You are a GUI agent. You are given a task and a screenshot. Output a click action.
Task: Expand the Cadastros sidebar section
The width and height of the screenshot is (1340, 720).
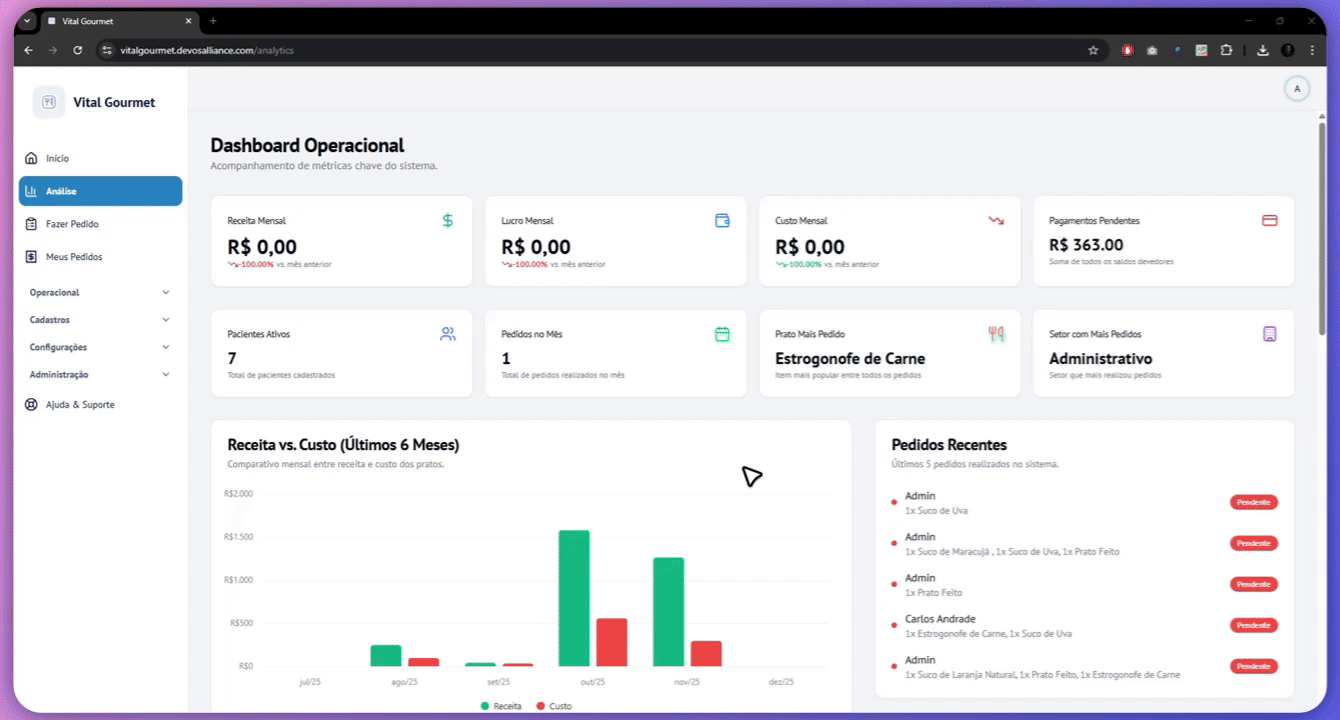click(x=100, y=320)
